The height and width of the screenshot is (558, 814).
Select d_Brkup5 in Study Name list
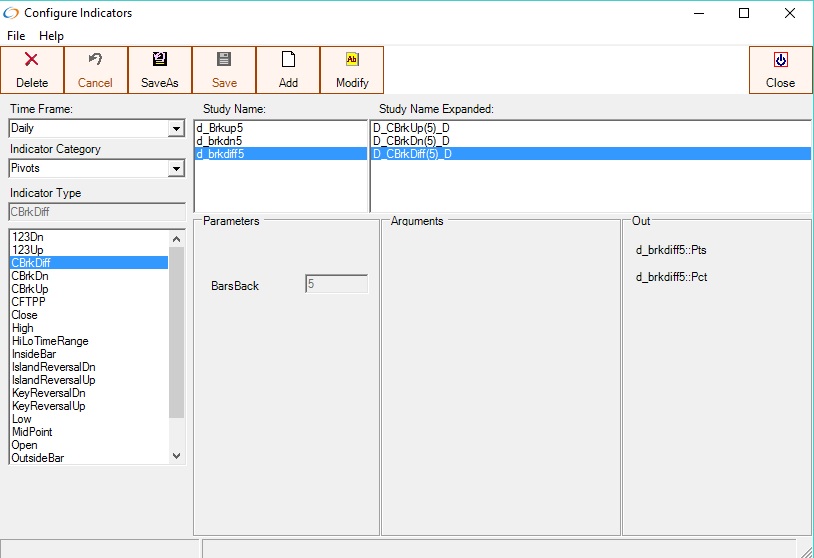pos(220,128)
